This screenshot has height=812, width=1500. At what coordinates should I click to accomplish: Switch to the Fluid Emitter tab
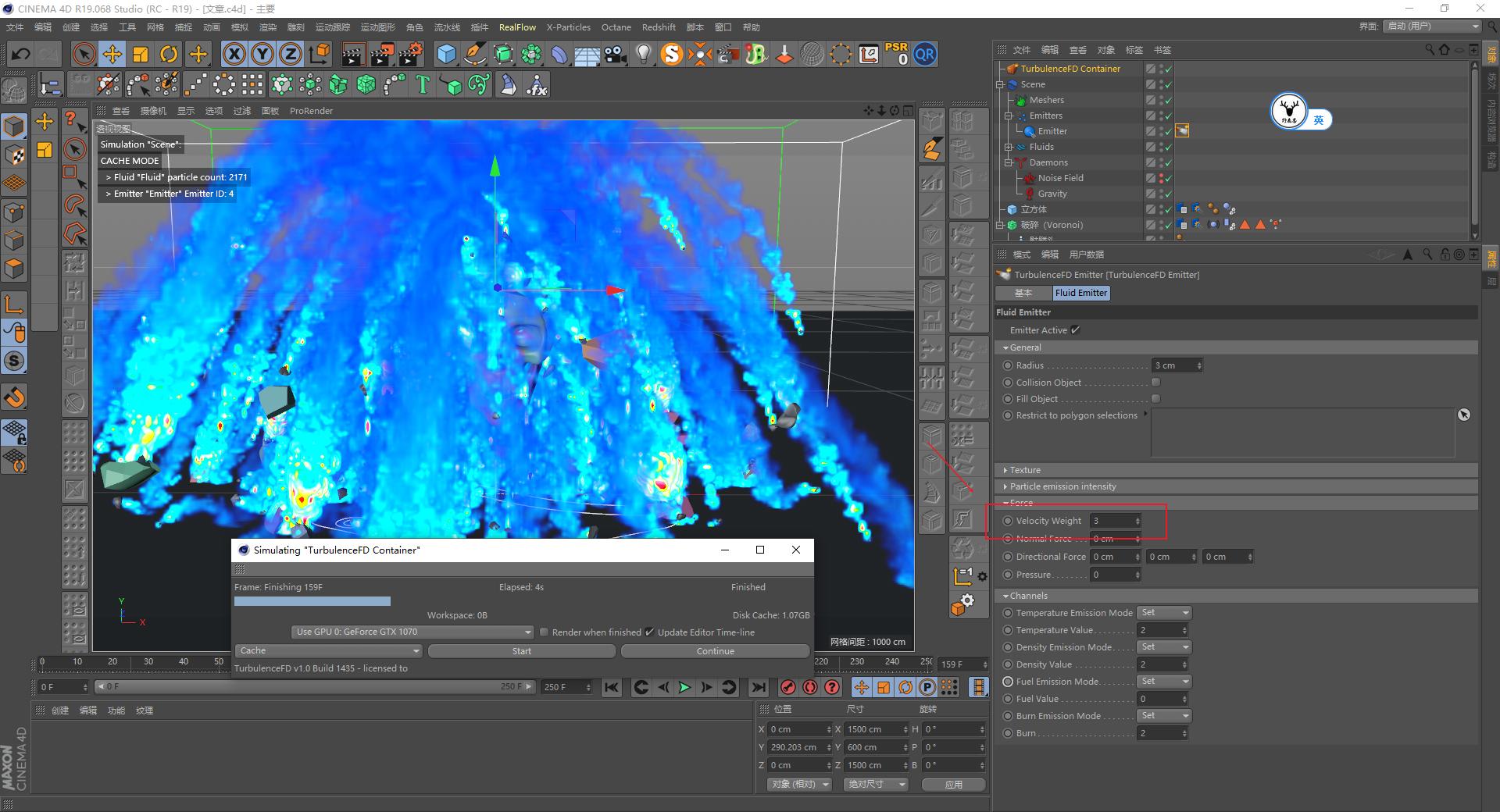pyautogui.click(x=1081, y=293)
